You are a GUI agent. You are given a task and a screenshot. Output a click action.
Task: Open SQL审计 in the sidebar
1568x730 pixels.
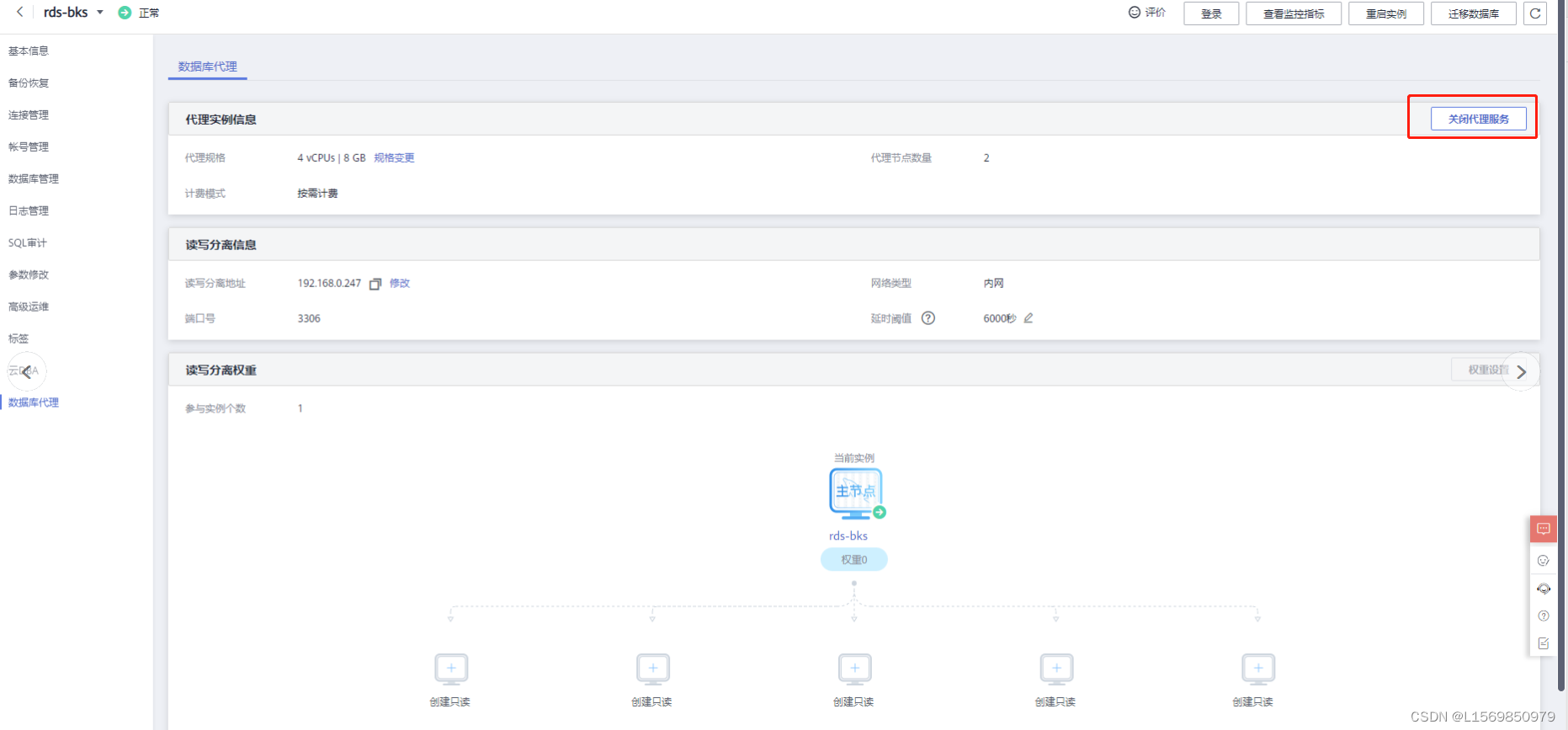28,243
